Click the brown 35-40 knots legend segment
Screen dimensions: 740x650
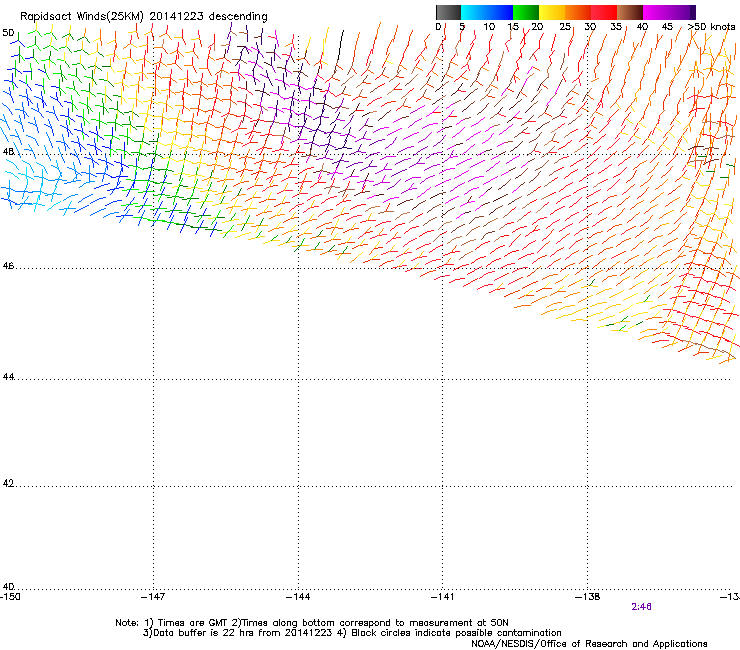click(x=630, y=12)
